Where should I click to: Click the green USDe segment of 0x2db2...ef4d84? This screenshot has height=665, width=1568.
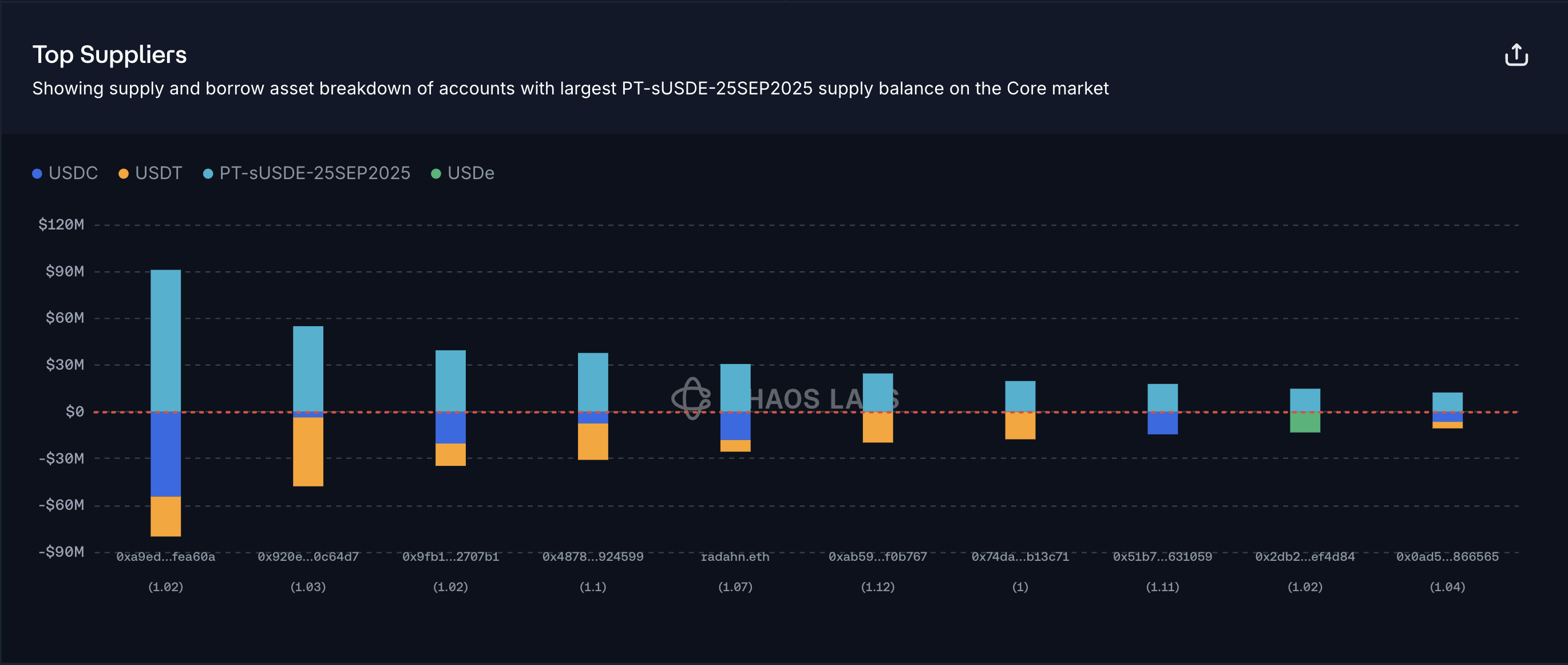point(1305,422)
